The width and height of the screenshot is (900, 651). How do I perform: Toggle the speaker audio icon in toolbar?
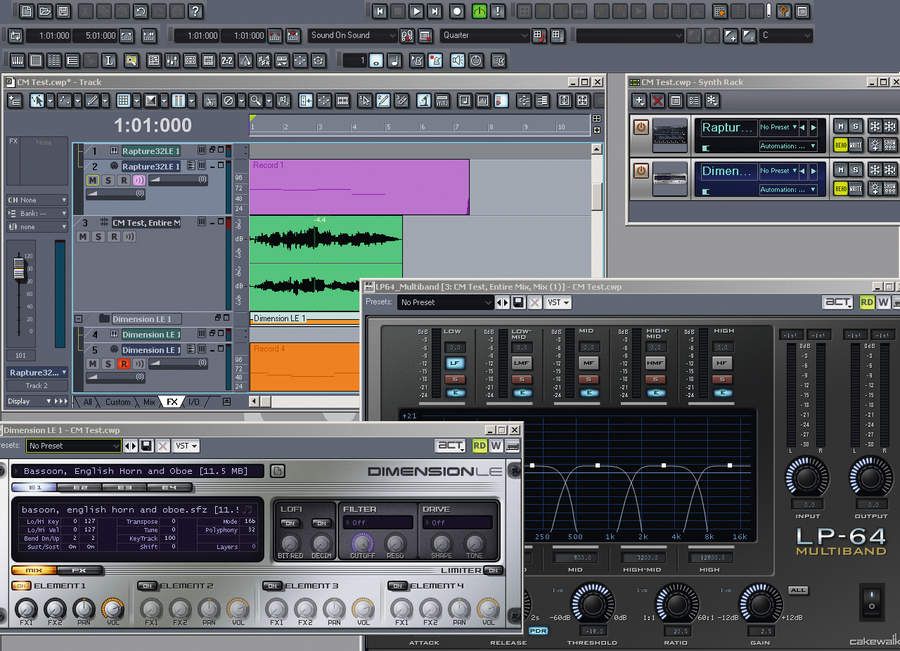click(457, 60)
